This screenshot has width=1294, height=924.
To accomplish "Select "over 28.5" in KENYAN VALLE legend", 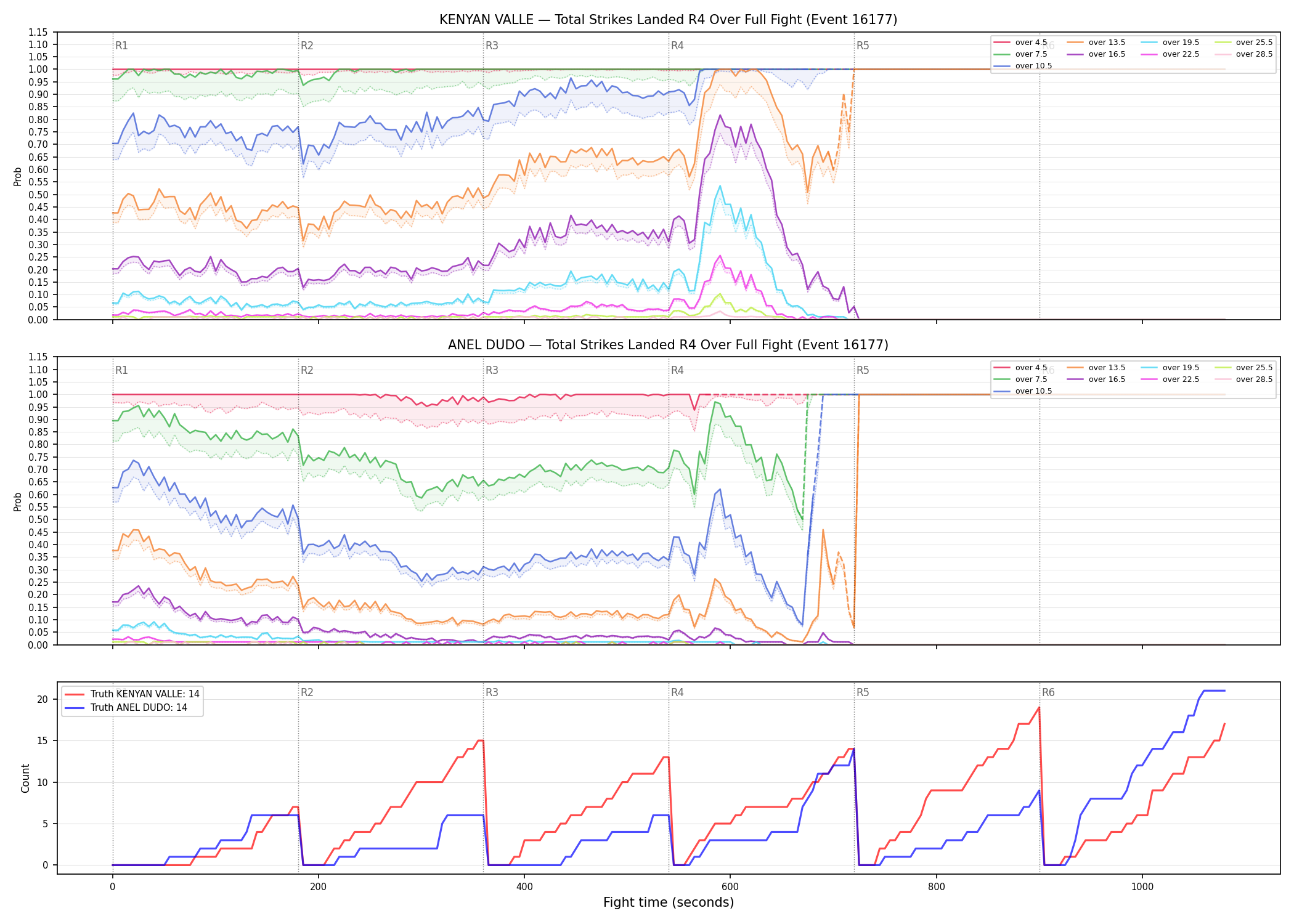I will click(1243, 54).
